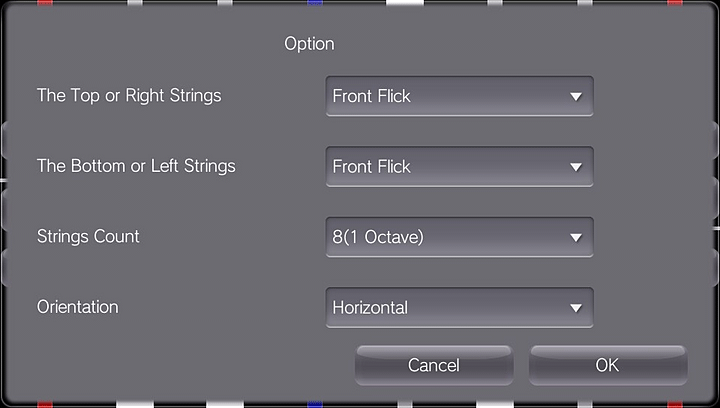Click the "Orientation" label
This screenshot has width=720, height=408.
pos(77,307)
